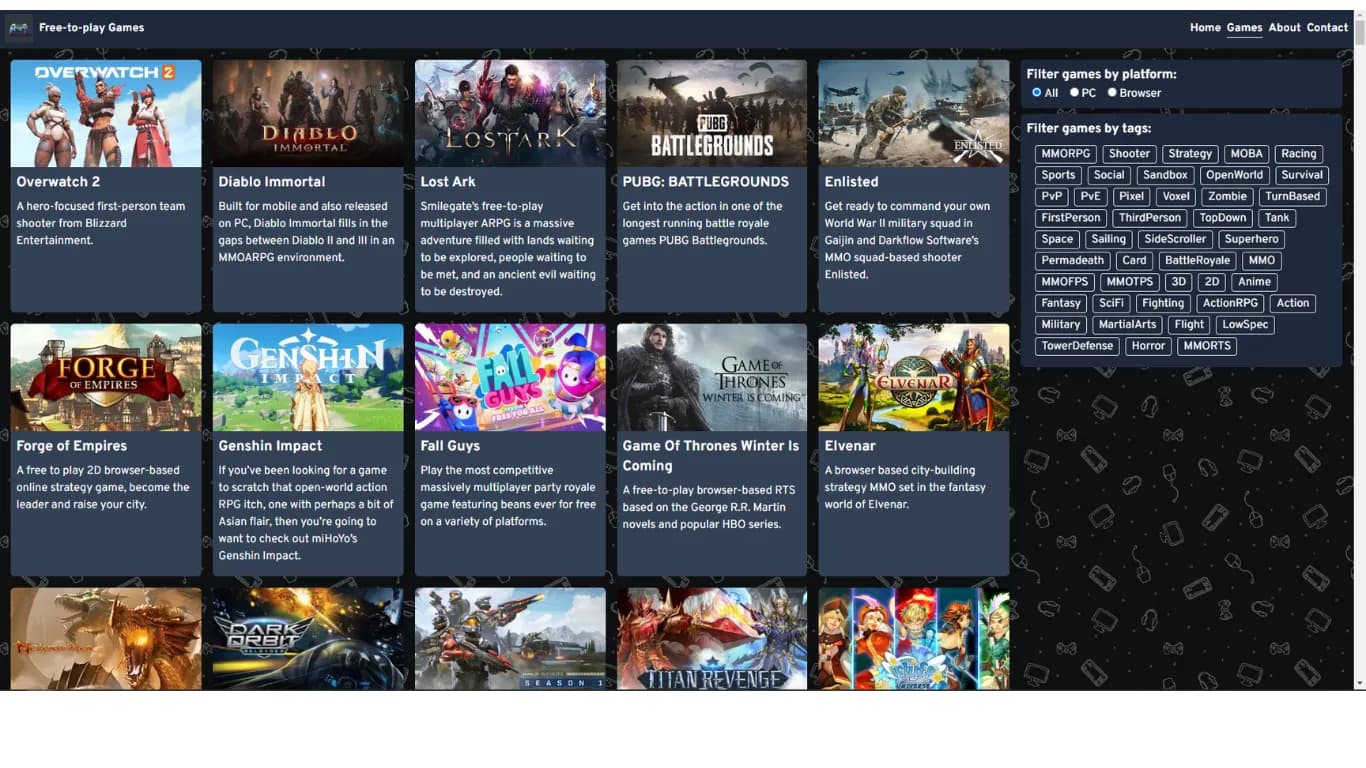Filter games by the MMORPG tag
Image resolution: width=1366 pixels, height=768 pixels.
[x=1065, y=154]
